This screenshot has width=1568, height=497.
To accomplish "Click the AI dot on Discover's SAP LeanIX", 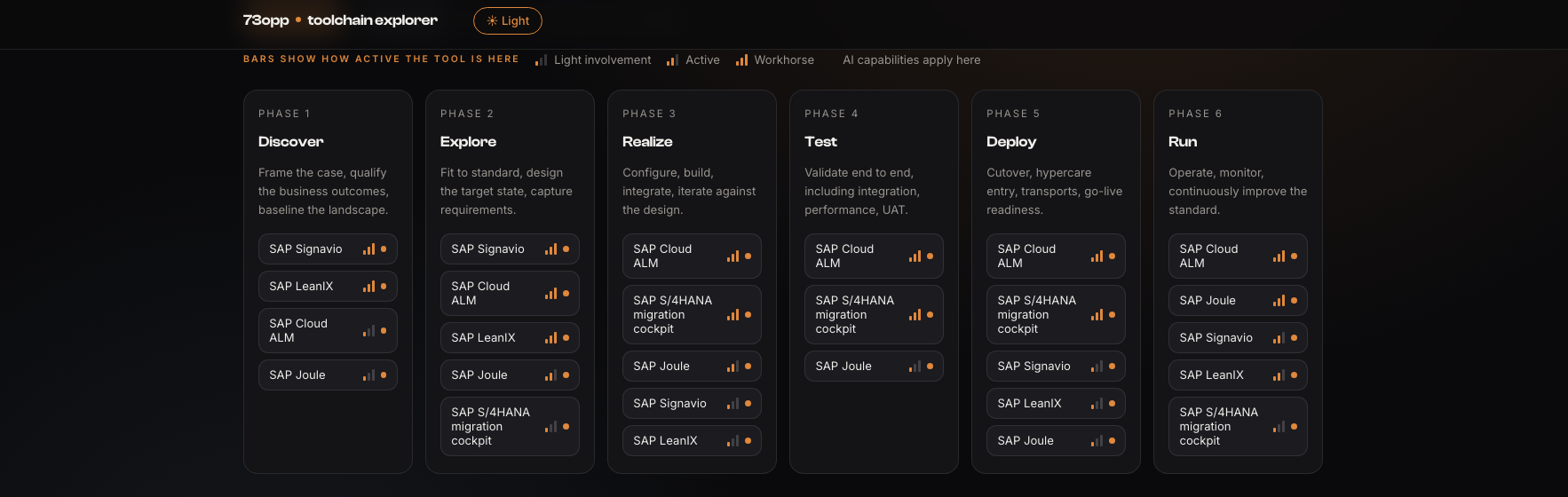I will pyautogui.click(x=384, y=287).
